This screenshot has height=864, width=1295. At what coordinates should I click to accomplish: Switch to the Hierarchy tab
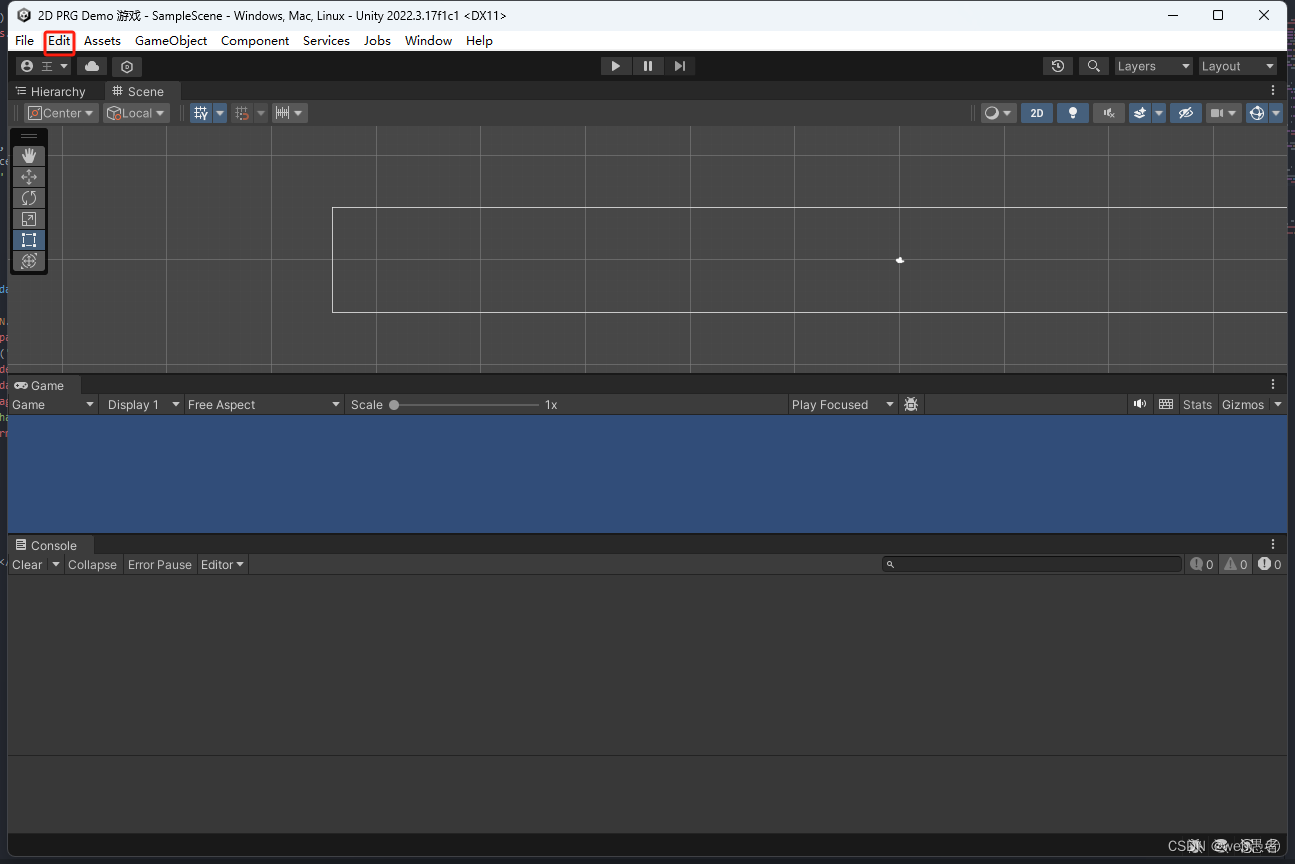coord(51,91)
